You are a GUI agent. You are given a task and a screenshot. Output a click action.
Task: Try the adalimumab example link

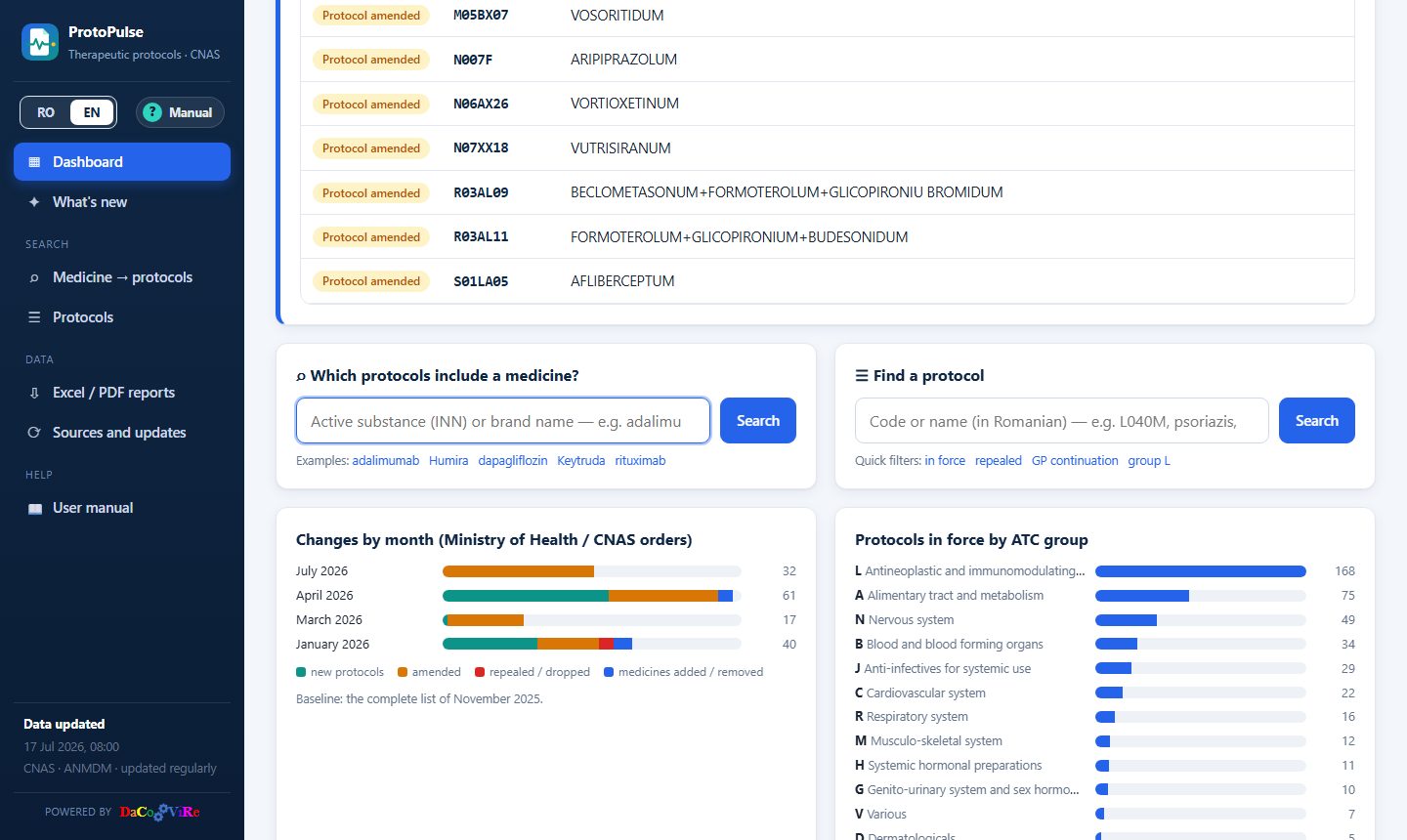point(386,461)
